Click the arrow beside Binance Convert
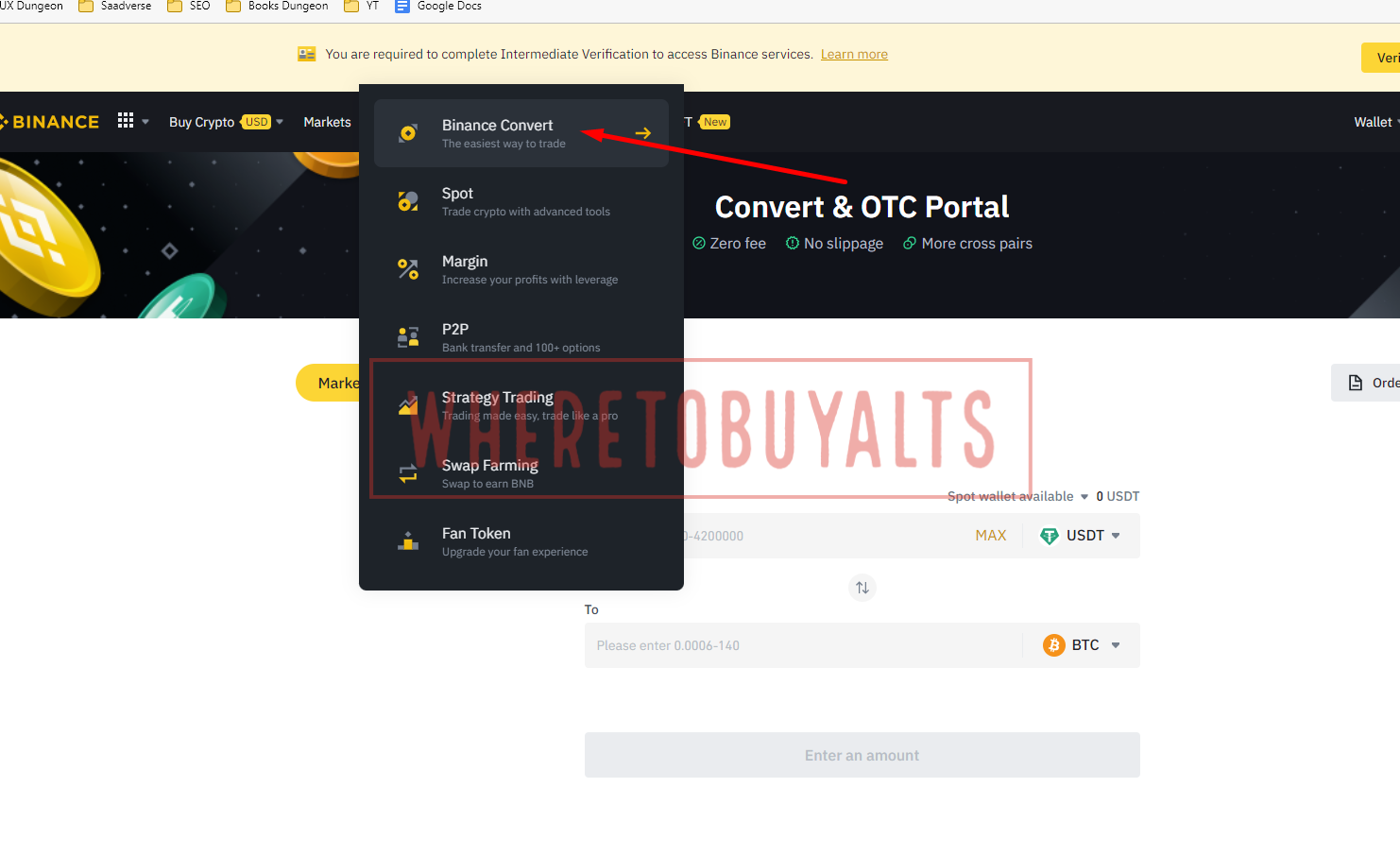Viewport: 1400px width, 856px height. click(643, 133)
